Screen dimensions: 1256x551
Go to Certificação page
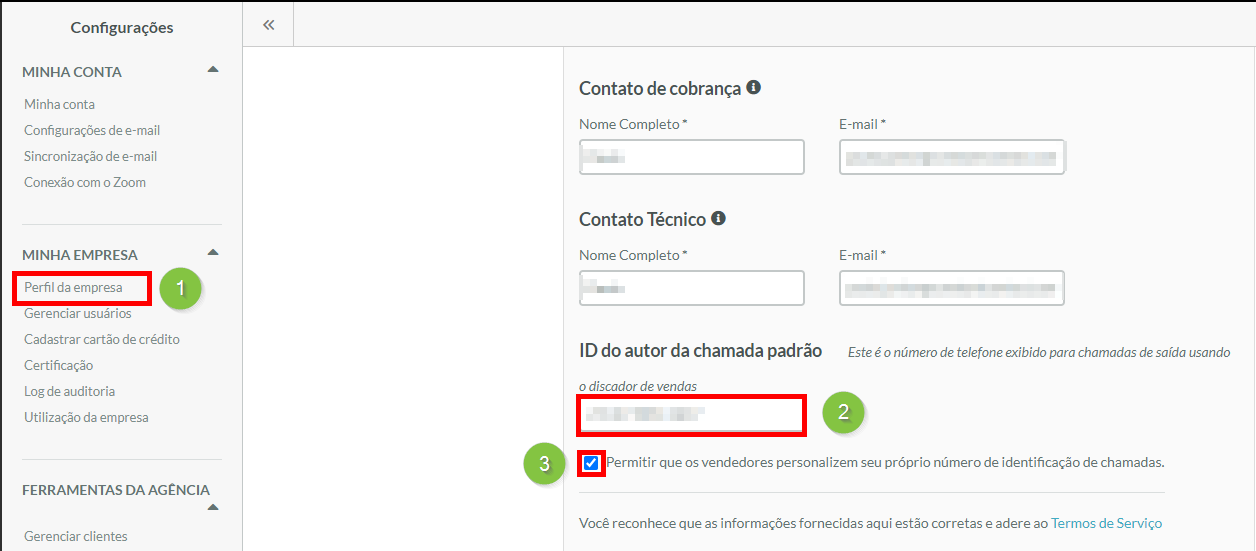pyautogui.click(x=59, y=365)
